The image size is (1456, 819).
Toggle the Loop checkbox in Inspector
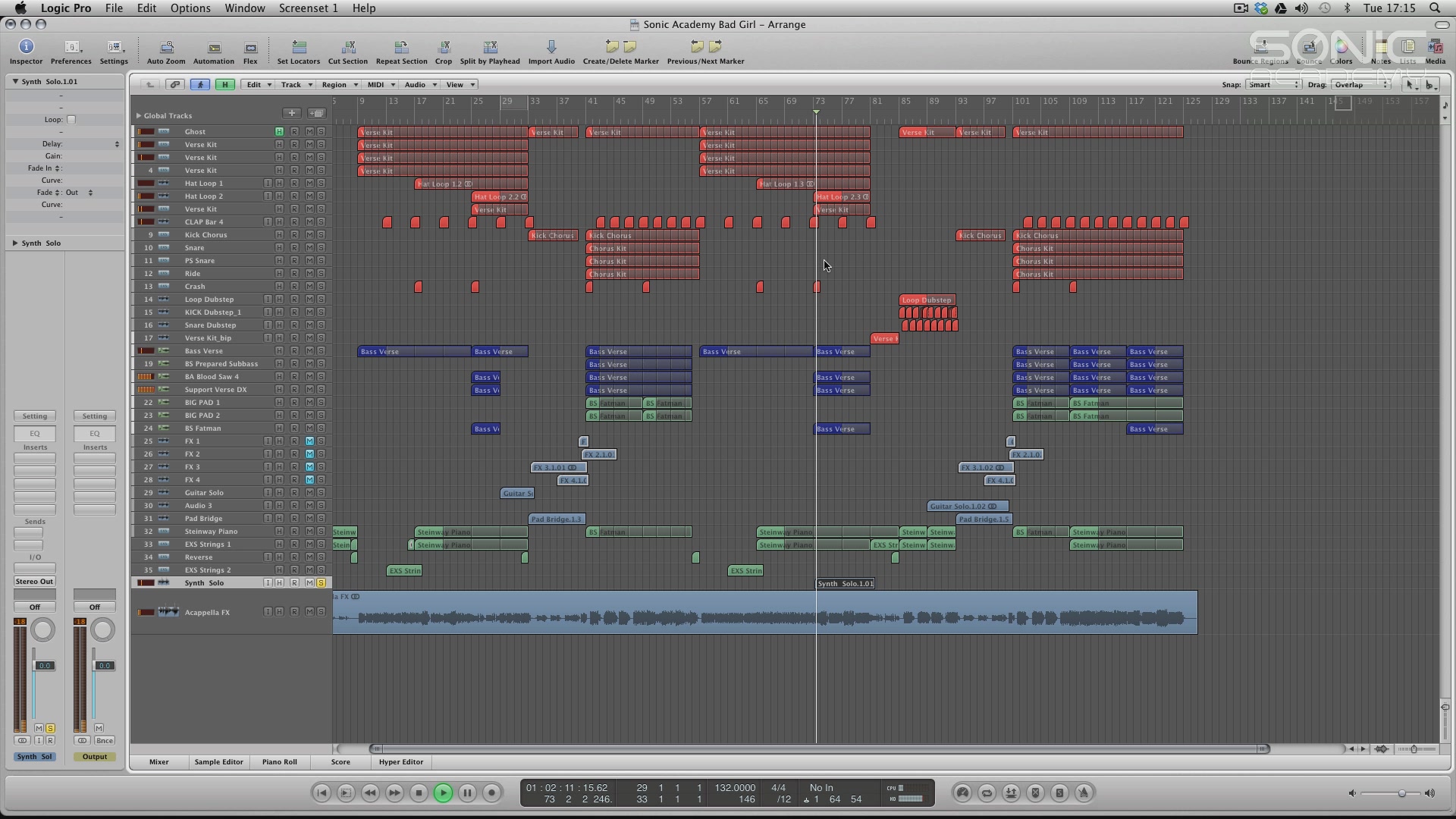[71, 120]
